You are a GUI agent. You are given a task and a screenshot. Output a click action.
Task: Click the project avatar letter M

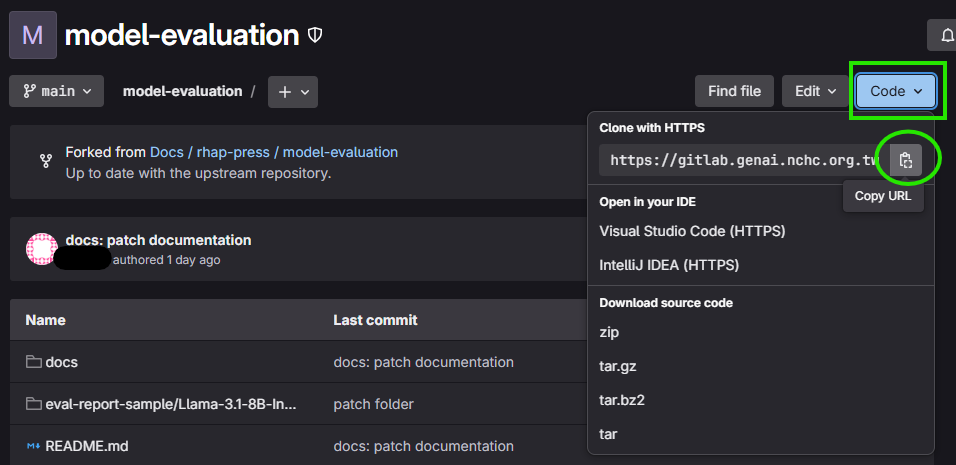point(33,35)
